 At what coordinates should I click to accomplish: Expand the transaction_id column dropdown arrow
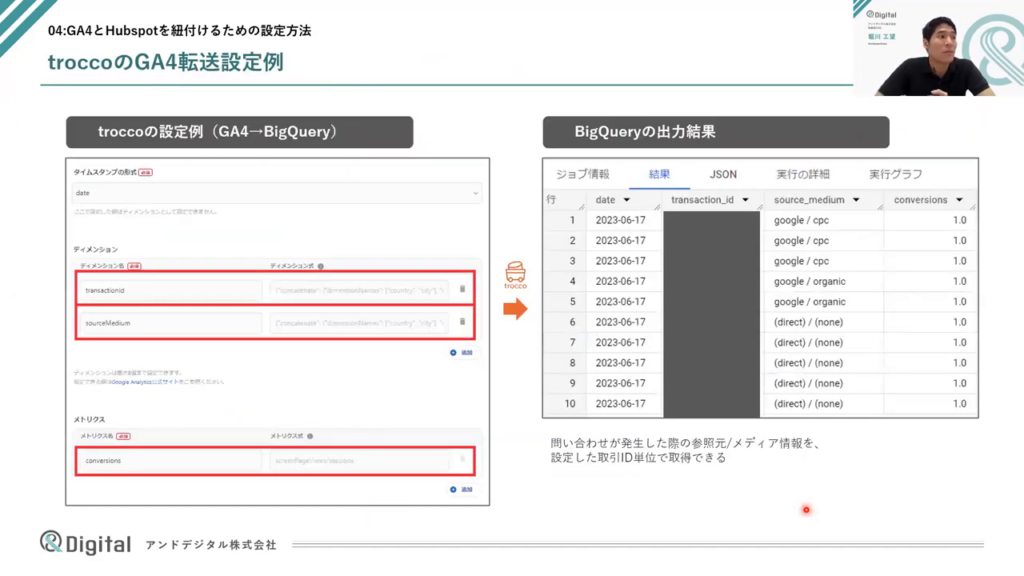pyautogui.click(x=745, y=200)
